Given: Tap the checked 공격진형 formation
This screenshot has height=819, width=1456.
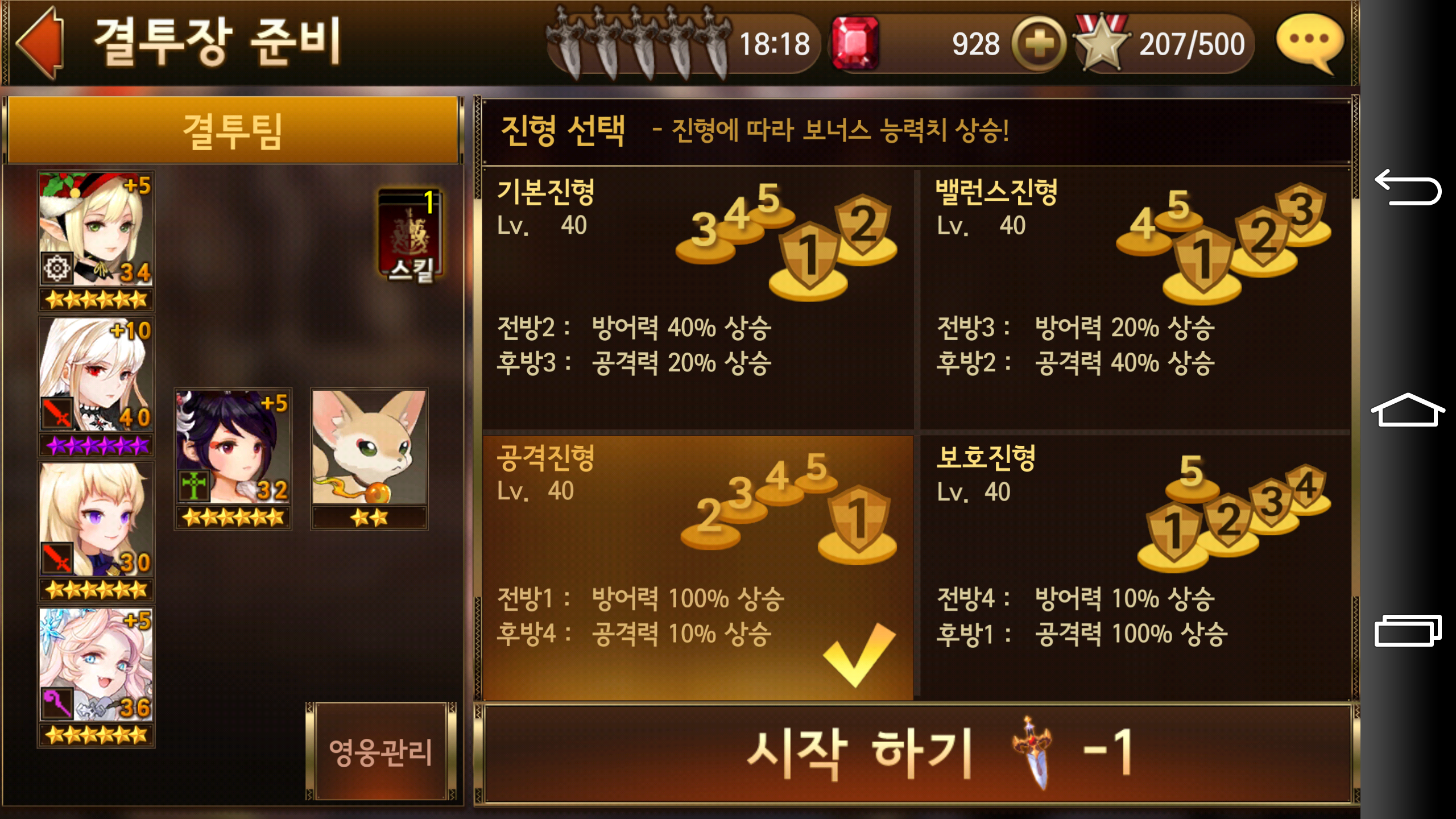Looking at the screenshot, I should 697,568.
